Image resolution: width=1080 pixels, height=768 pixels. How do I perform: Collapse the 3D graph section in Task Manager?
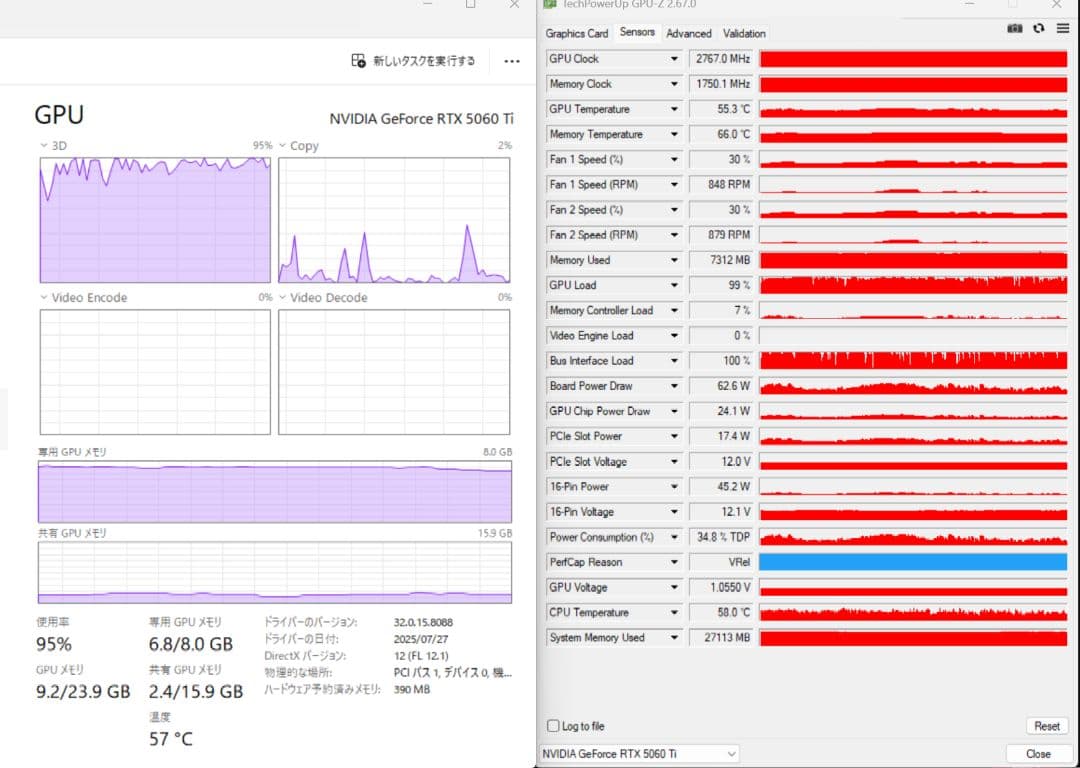pyautogui.click(x=42, y=145)
